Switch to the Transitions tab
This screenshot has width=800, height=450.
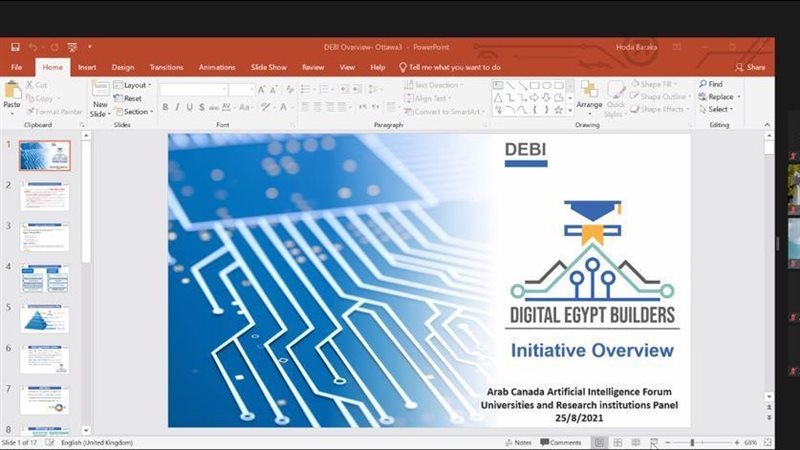[x=166, y=67]
